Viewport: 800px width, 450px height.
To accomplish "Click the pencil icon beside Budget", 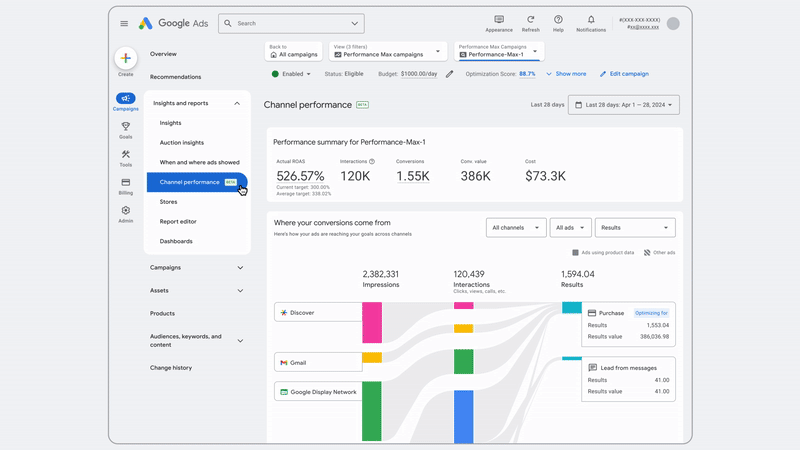I will (x=449, y=74).
